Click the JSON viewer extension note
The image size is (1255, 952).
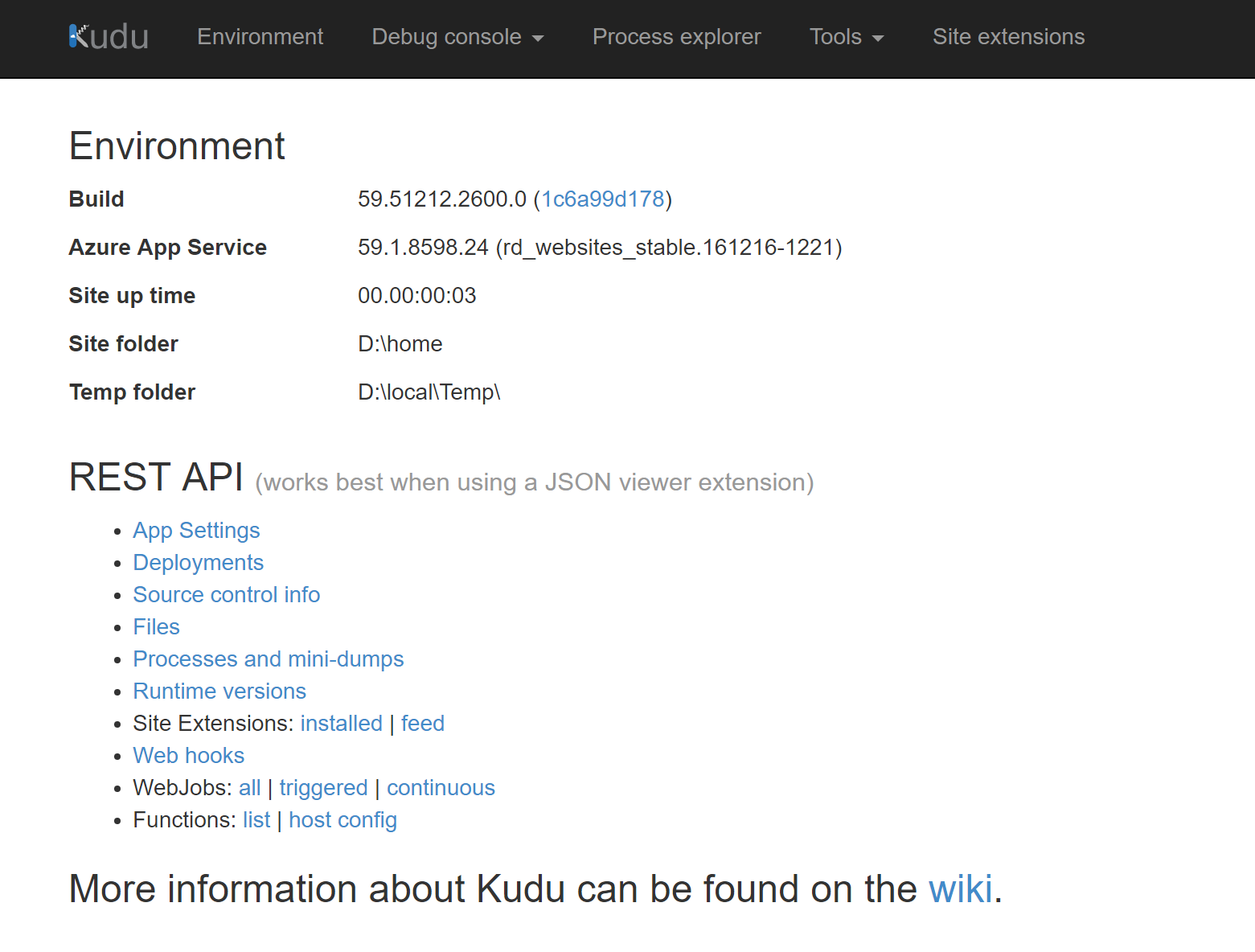pos(534,482)
